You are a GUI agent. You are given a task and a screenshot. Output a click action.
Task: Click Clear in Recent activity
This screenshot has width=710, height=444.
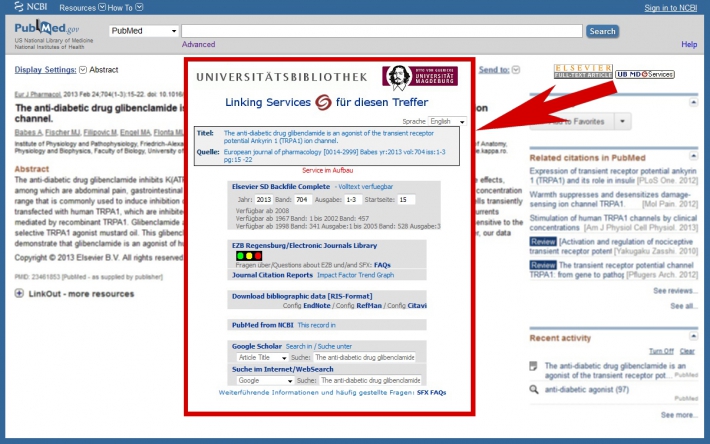(x=687, y=351)
